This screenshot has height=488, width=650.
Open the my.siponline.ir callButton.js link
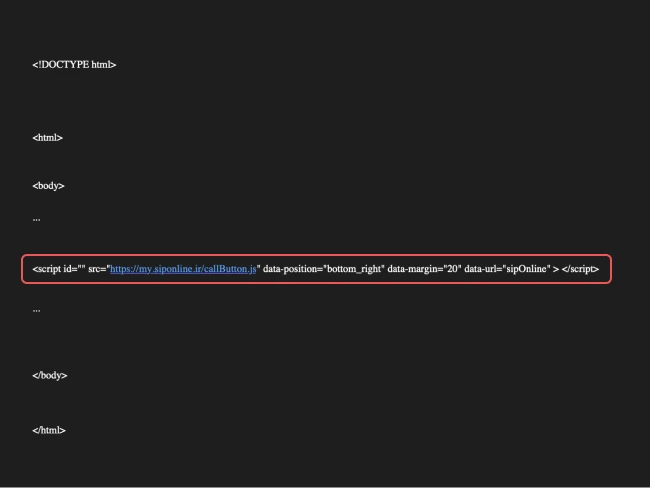(x=183, y=269)
